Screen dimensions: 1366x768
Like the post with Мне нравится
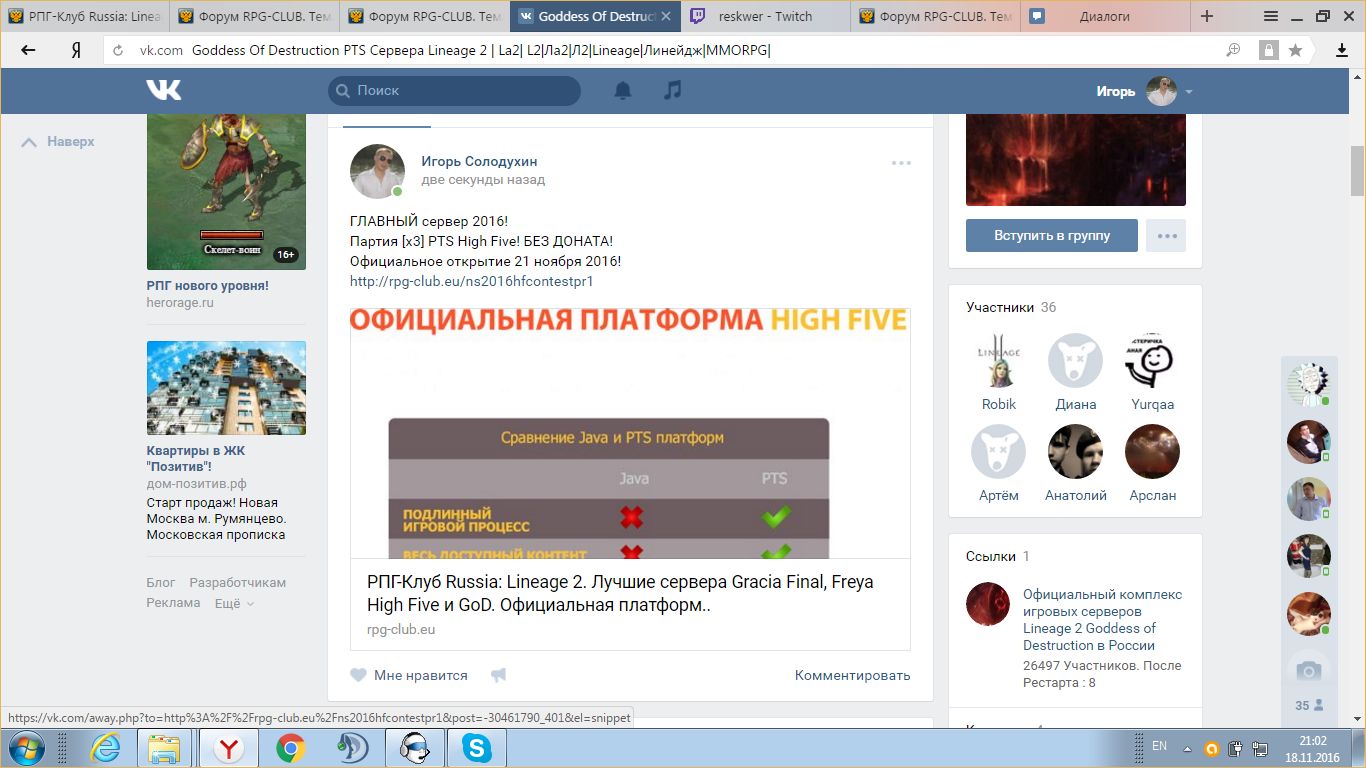tap(409, 675)
